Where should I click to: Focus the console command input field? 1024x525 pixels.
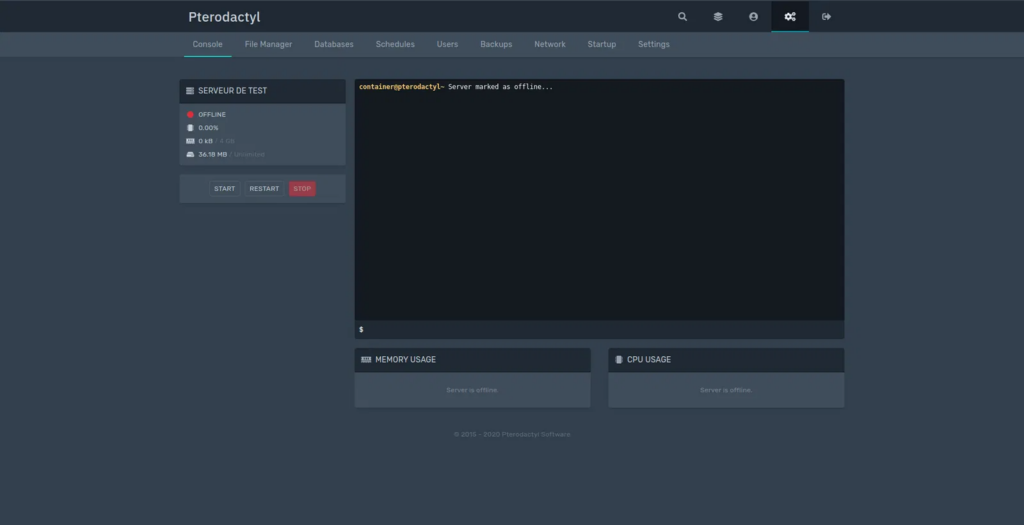600,329
